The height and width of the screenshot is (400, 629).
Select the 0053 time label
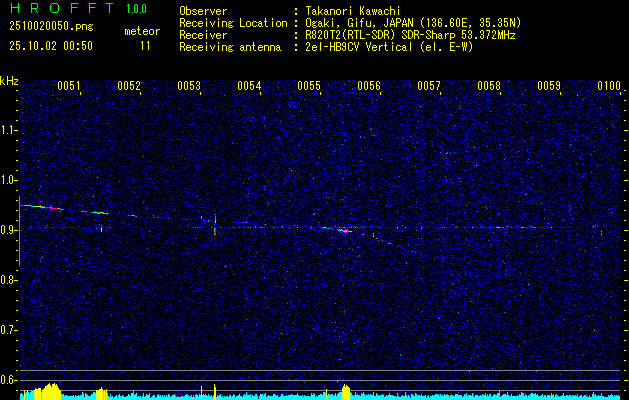189,86
